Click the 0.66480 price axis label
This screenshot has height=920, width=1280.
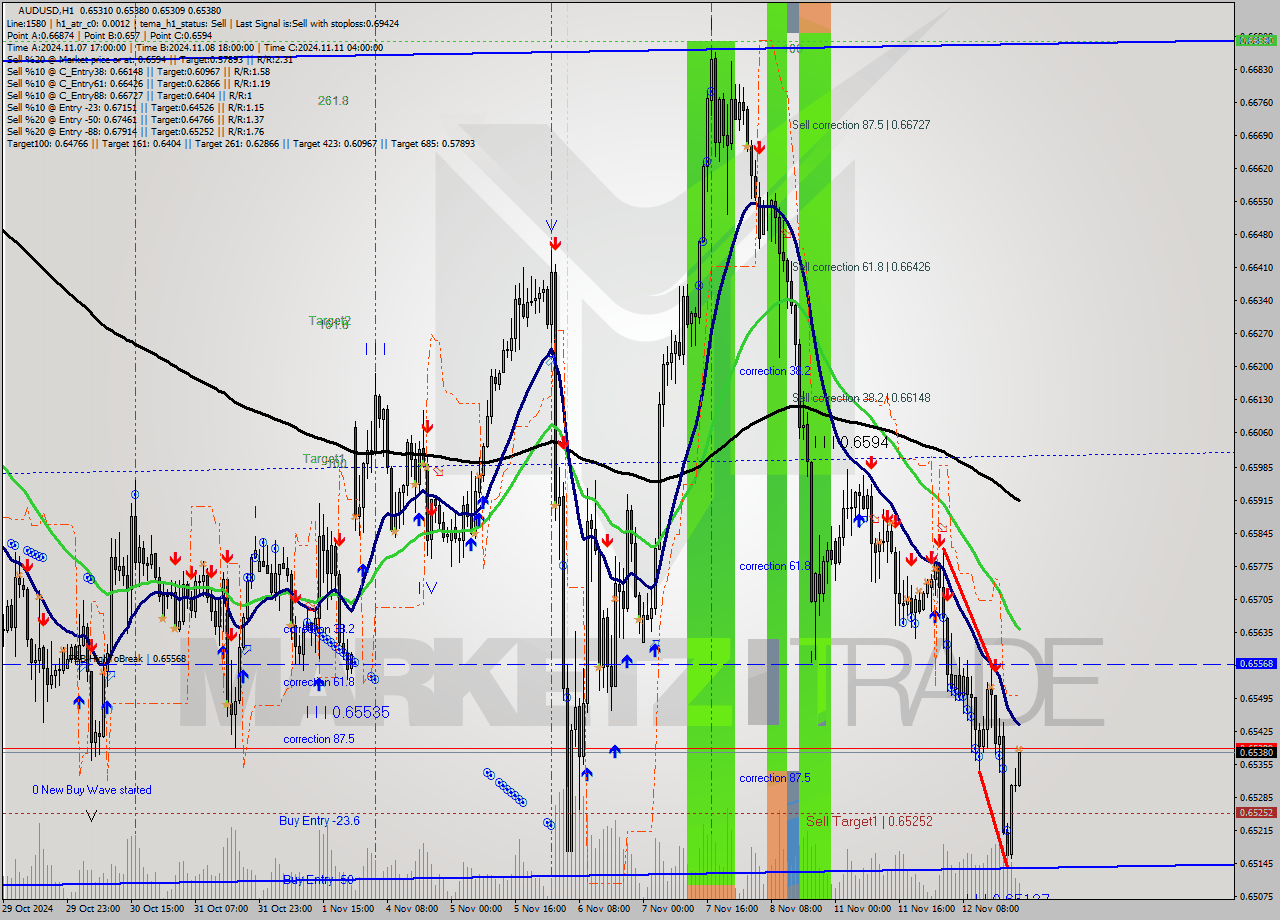1256,234
